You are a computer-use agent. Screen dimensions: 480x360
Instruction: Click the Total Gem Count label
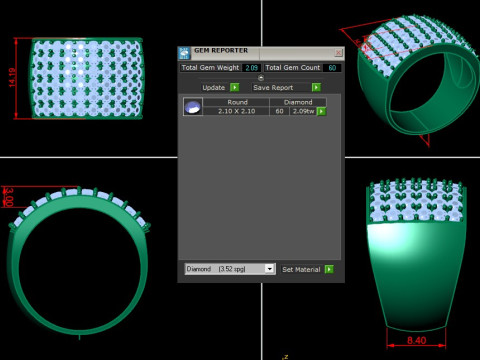[293, 68]
